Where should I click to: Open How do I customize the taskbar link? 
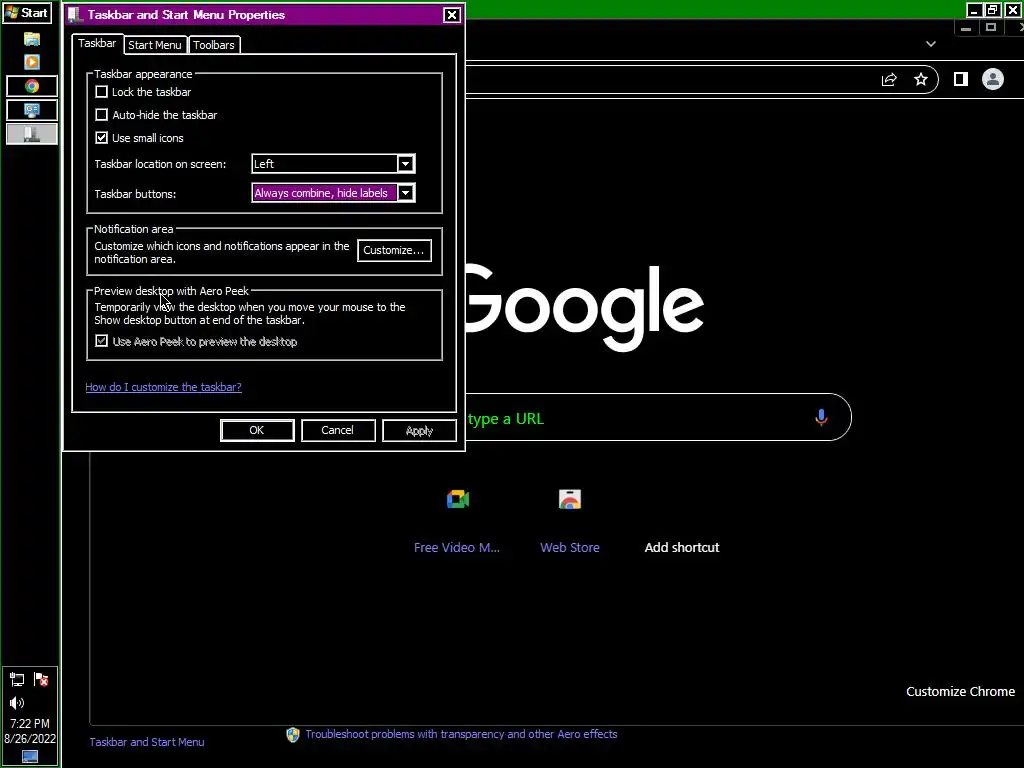[163, 387]
